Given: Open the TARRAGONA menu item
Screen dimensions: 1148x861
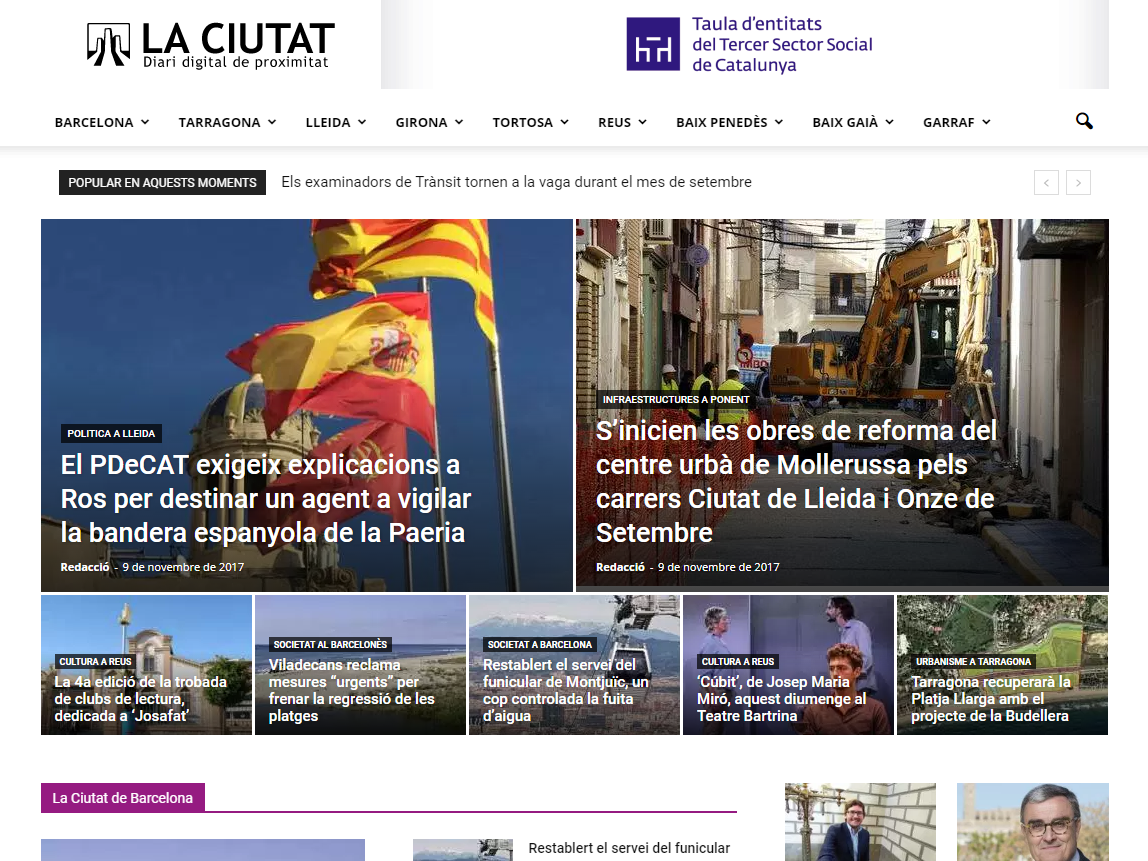Looking at the screenshot, I should [x=220, y=122].
